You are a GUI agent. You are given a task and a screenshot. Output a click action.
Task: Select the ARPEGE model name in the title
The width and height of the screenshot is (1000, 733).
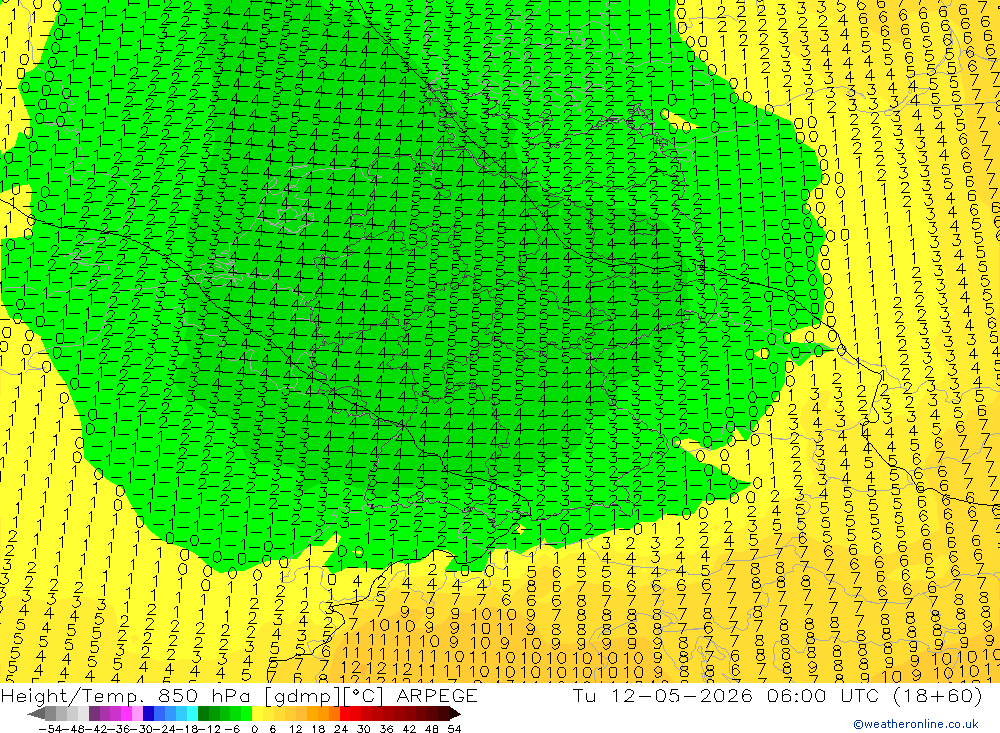436,695
